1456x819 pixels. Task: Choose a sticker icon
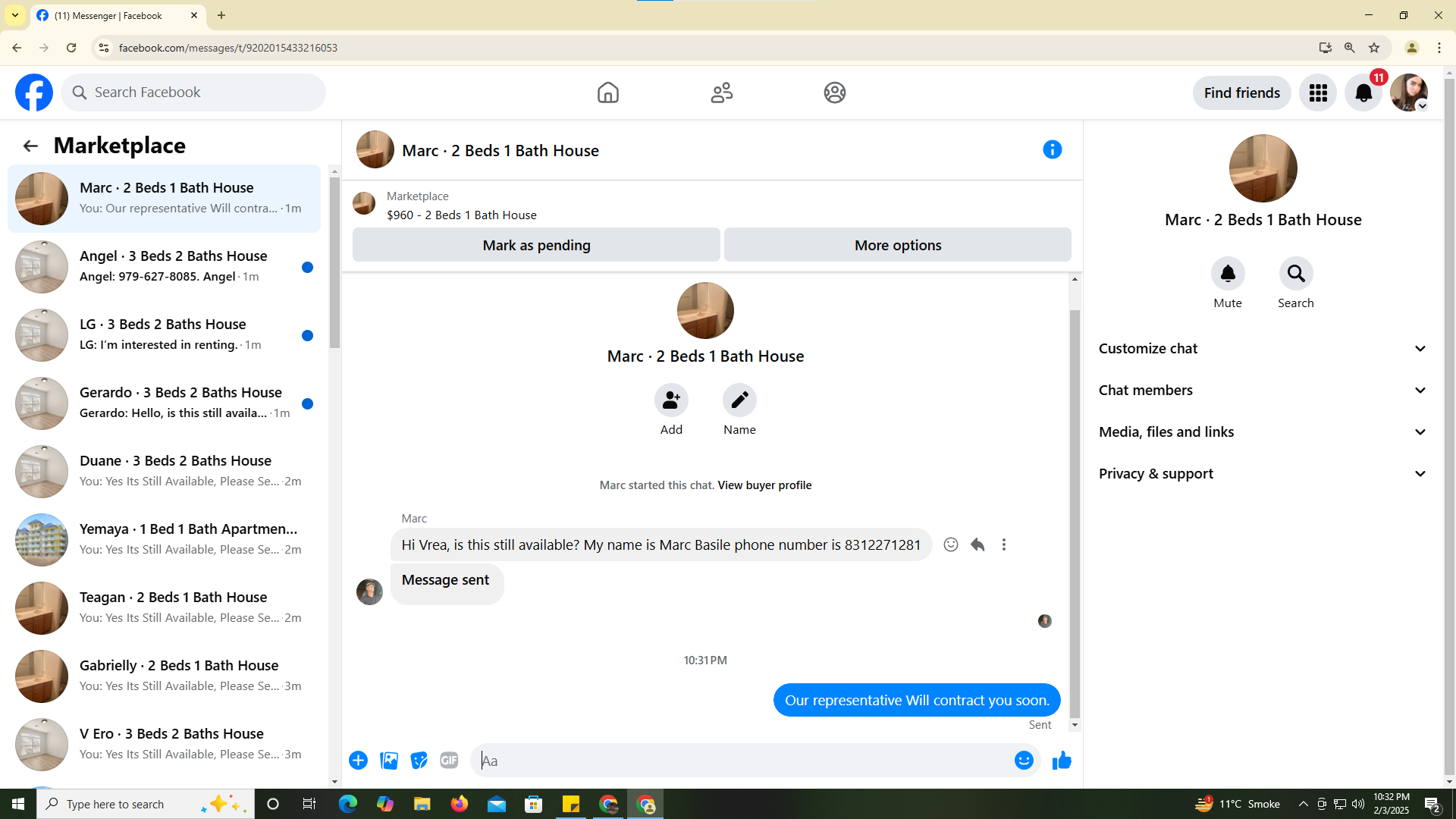click(419, 761)
